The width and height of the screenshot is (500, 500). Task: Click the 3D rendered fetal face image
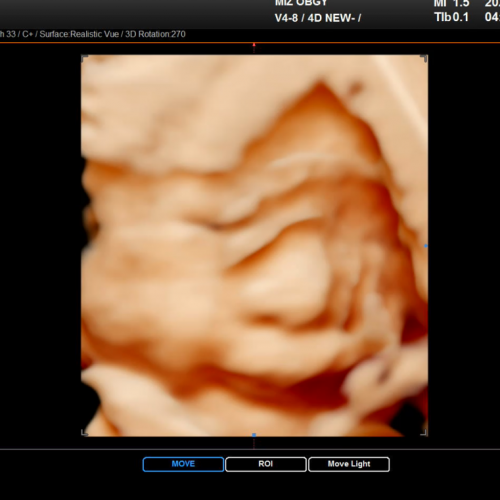(254, 246)
